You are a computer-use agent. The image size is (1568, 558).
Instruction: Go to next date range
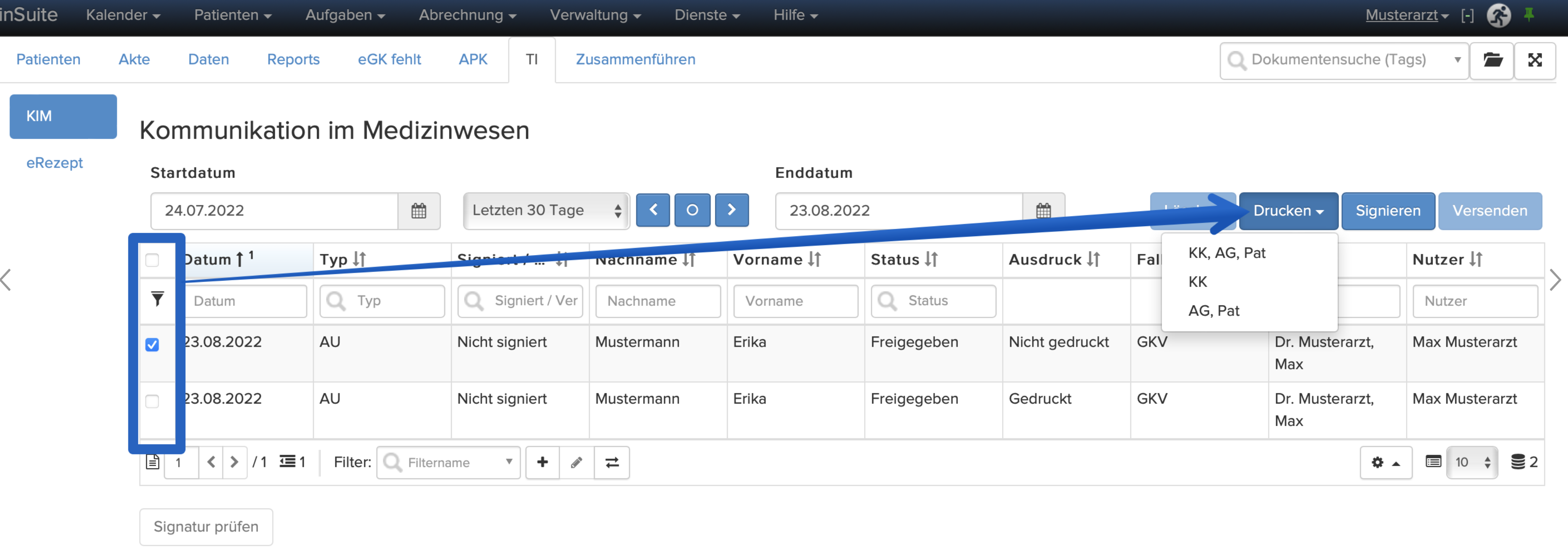(x=732, y=211)
